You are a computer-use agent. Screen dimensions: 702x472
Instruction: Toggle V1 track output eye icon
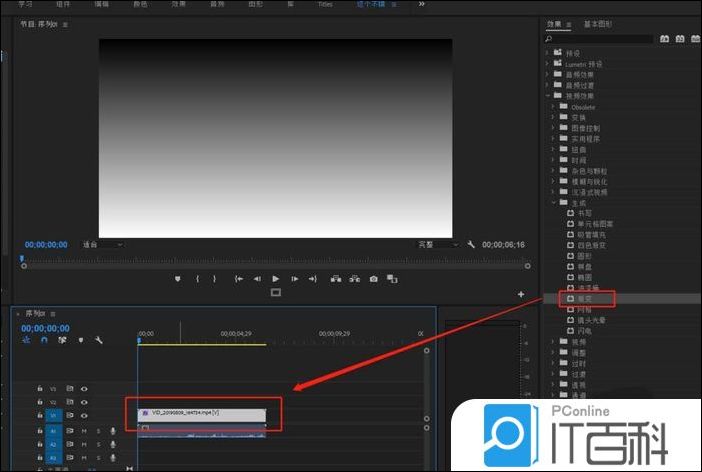[84, 415]
